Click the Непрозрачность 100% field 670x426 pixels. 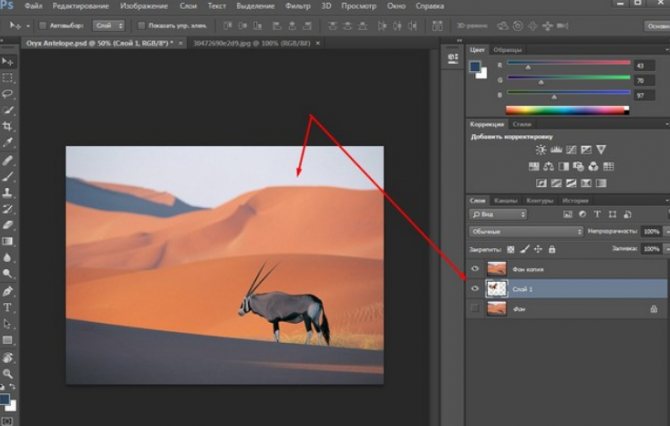[651, 232]
